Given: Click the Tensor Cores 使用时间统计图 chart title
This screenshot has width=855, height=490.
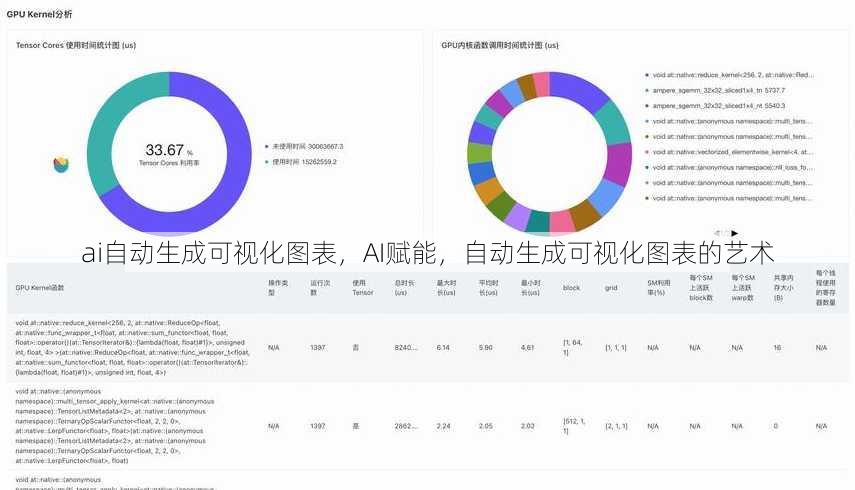Looking at the screenshot, I should pyautogui.click(x=76, y=45).
